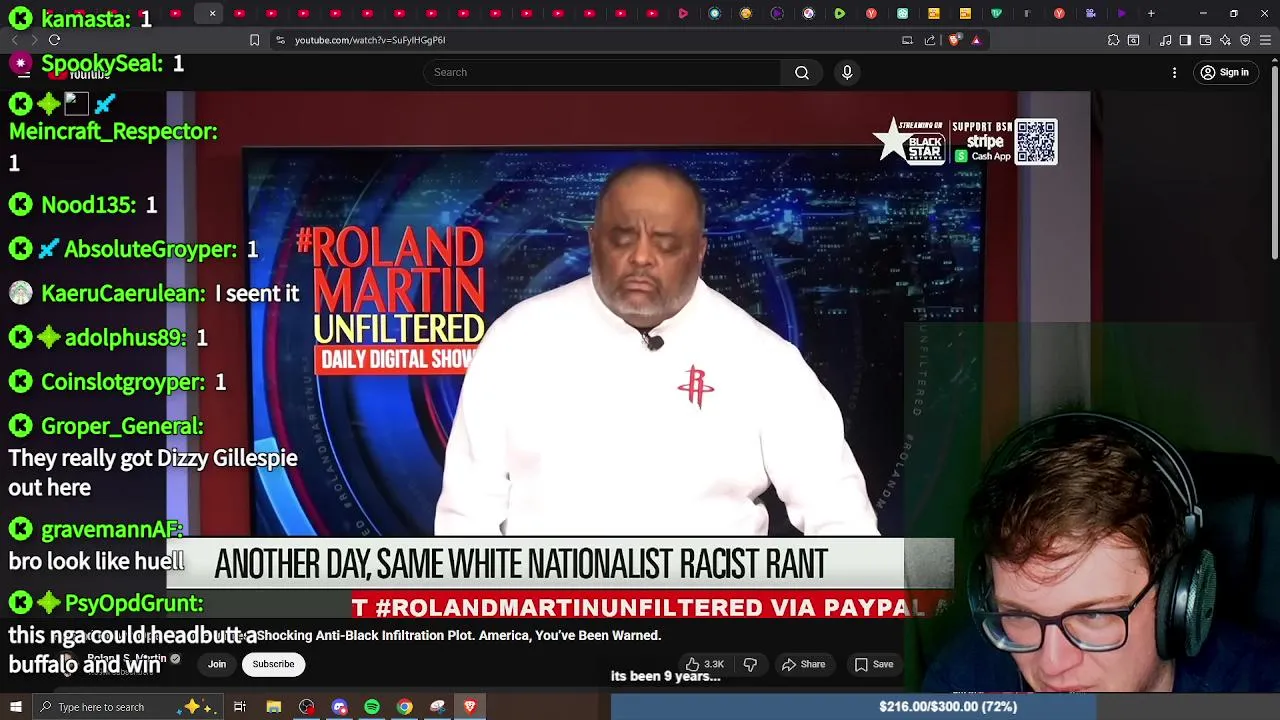Image resolution: width=1280 pixels, height=720 pixels.
Task: Click the Join membership button
Action: pyautogui.click(x=216, y=664)
